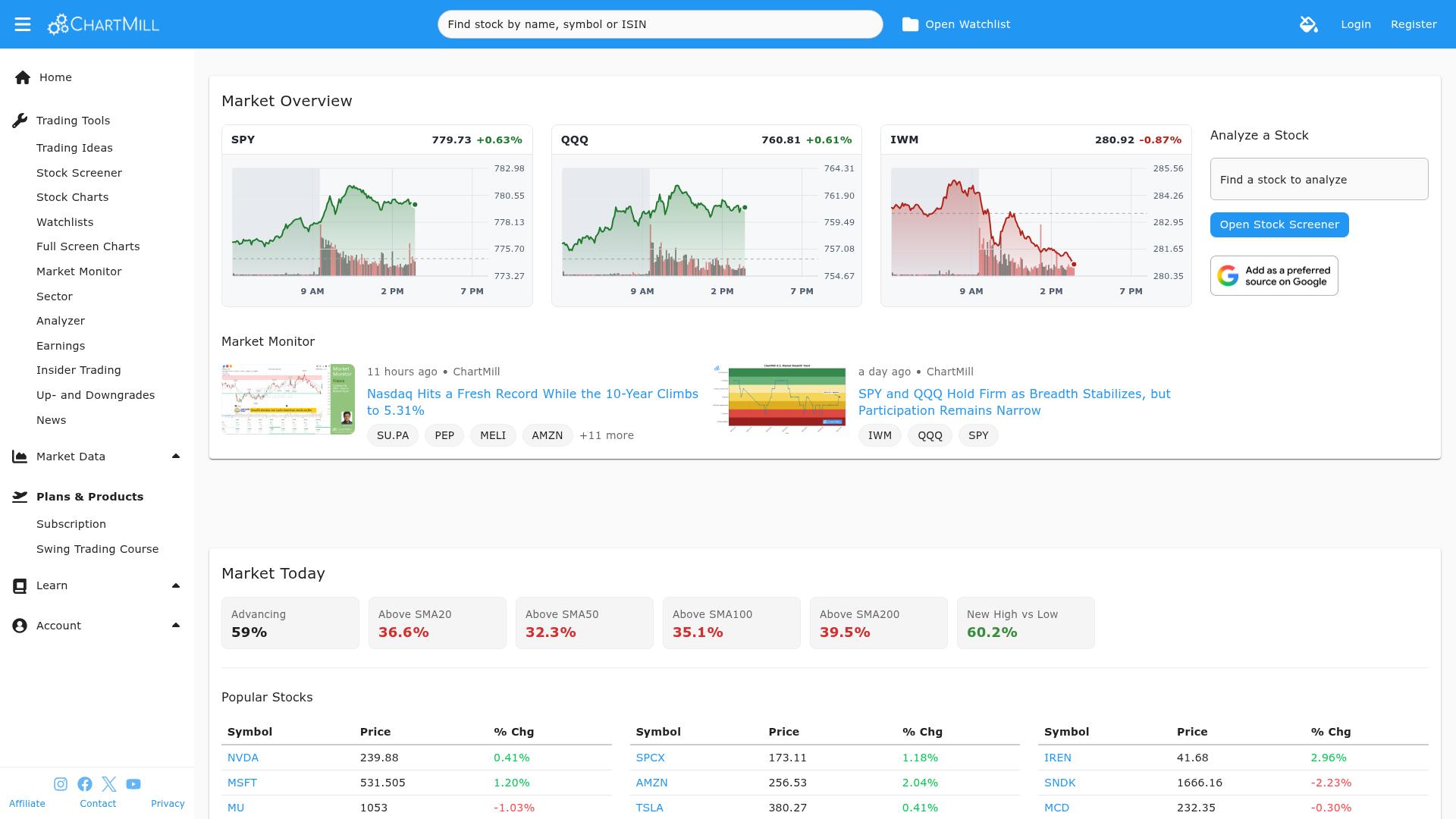Open News sidebar item
This screenshot has height=819, width=1456.
(x=51, y=420)
